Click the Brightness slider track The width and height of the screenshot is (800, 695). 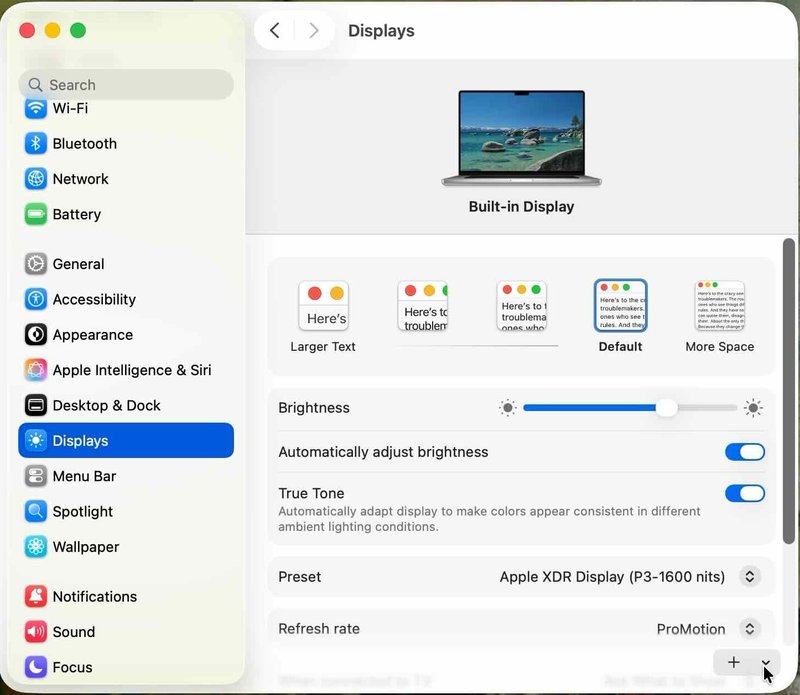(x=630, y=408)
